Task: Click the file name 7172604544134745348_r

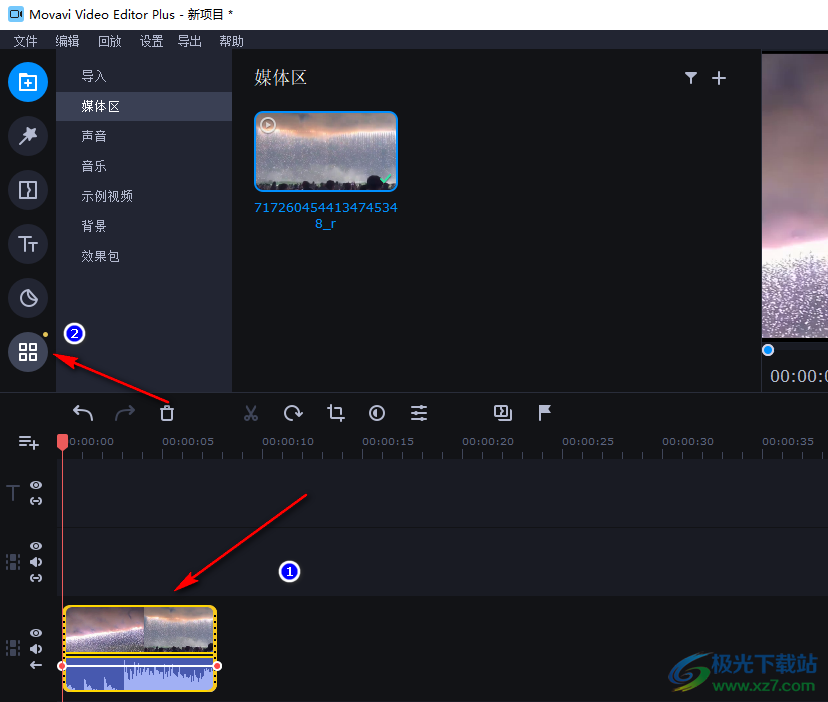Action: tap(326, 216)
